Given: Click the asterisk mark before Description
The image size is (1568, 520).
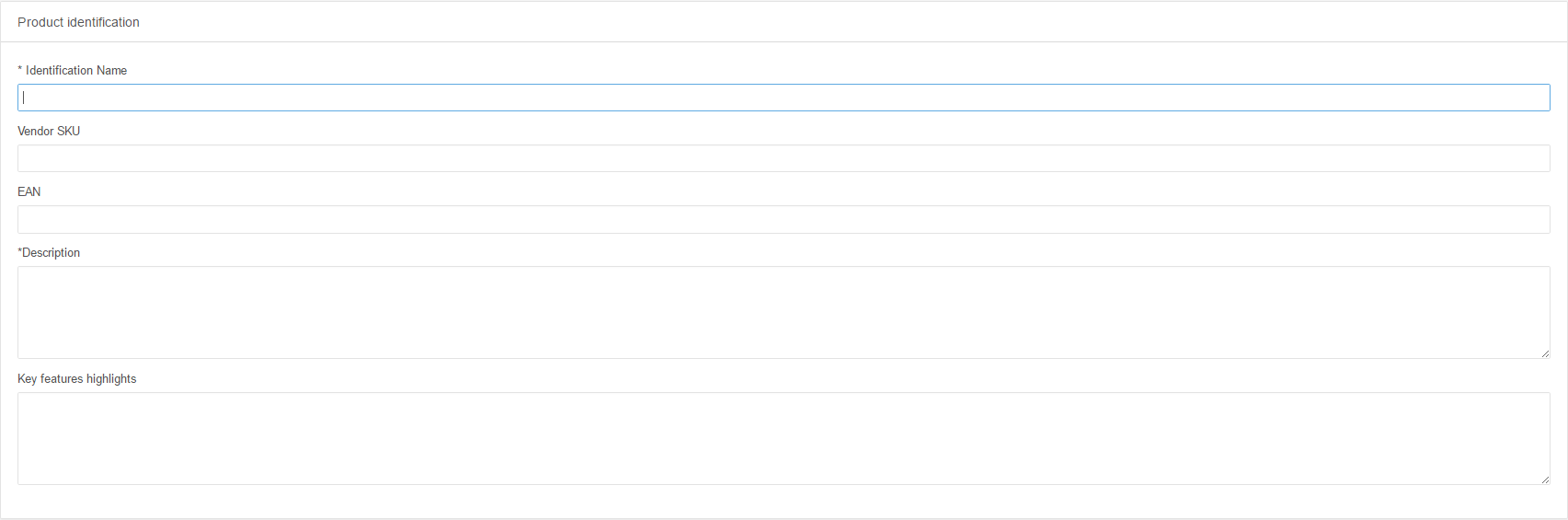Looking at the screenshot, I should pos(19,251).
